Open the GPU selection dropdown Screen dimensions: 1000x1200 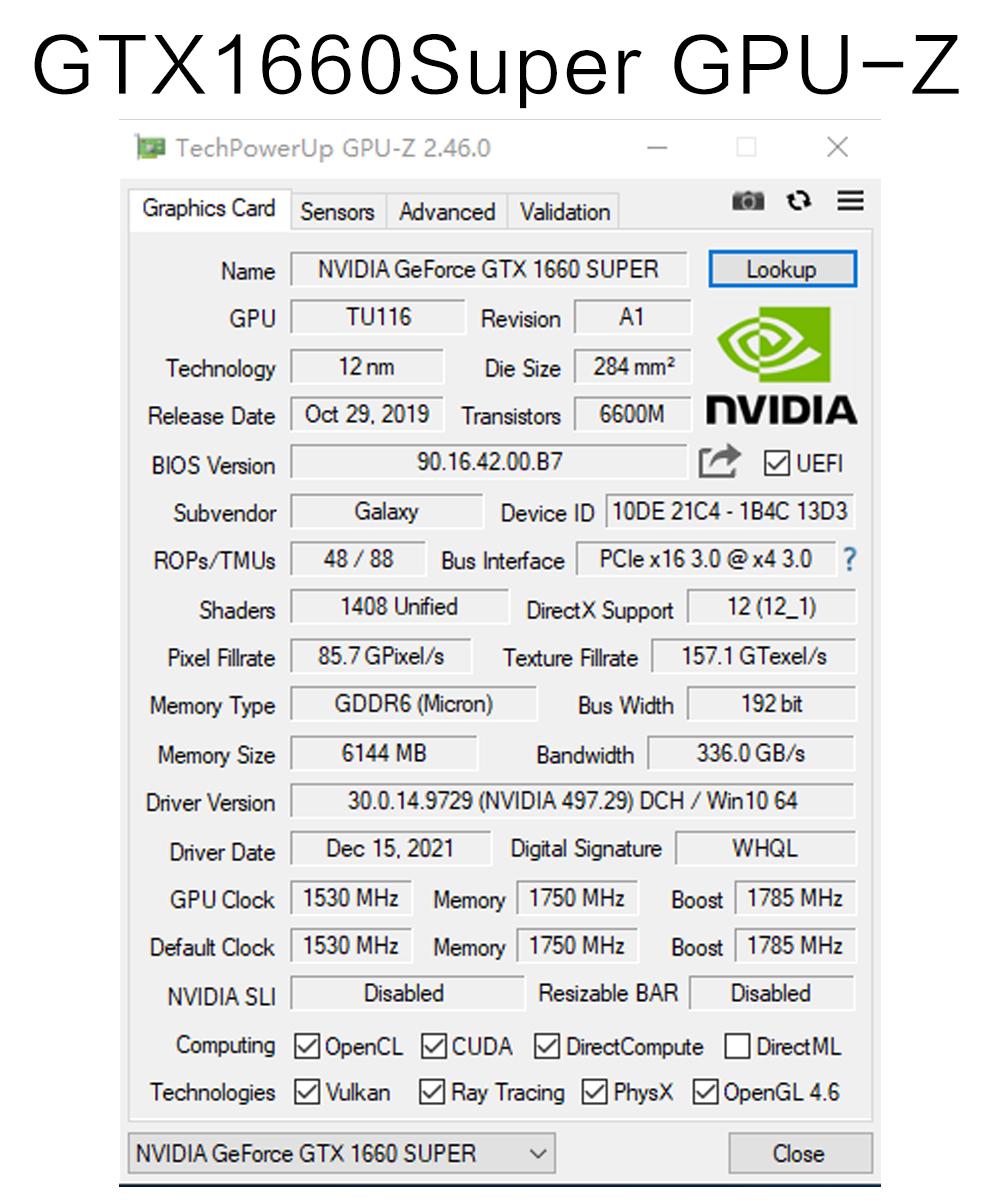[x=341, y=1153]
